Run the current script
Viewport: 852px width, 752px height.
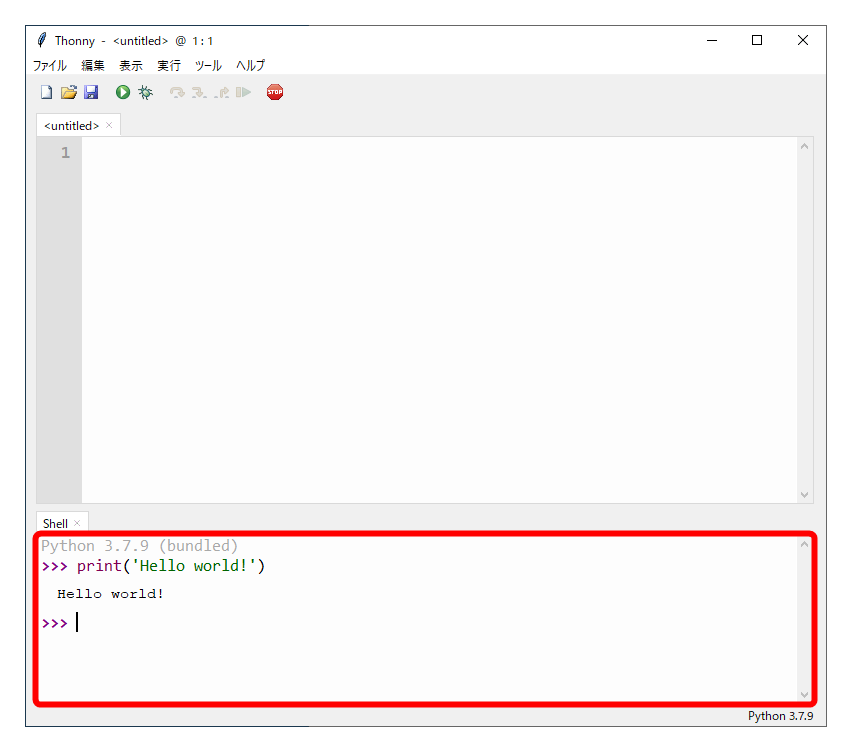[x=122, y=92]
